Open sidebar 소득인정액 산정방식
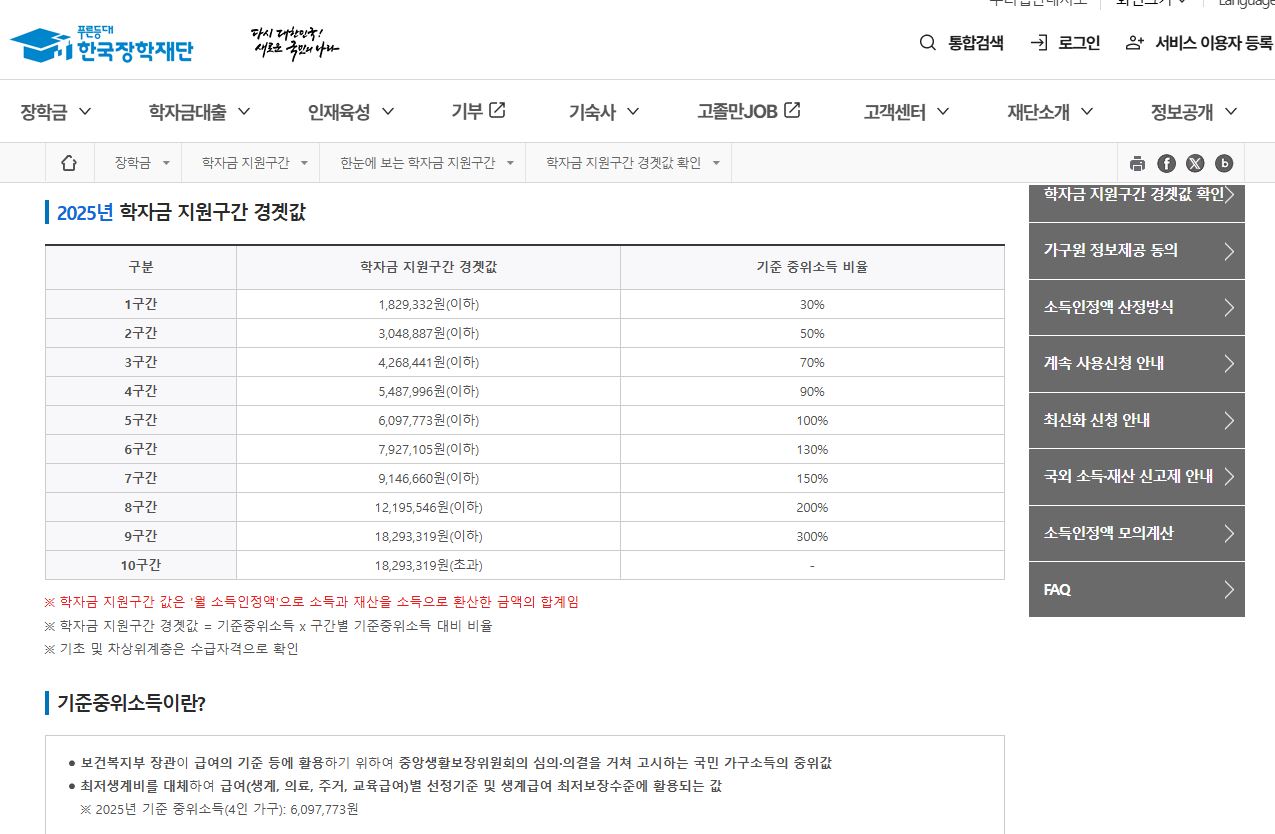The width and height of the screenshot is (1275, 834). coord(1137,307)
